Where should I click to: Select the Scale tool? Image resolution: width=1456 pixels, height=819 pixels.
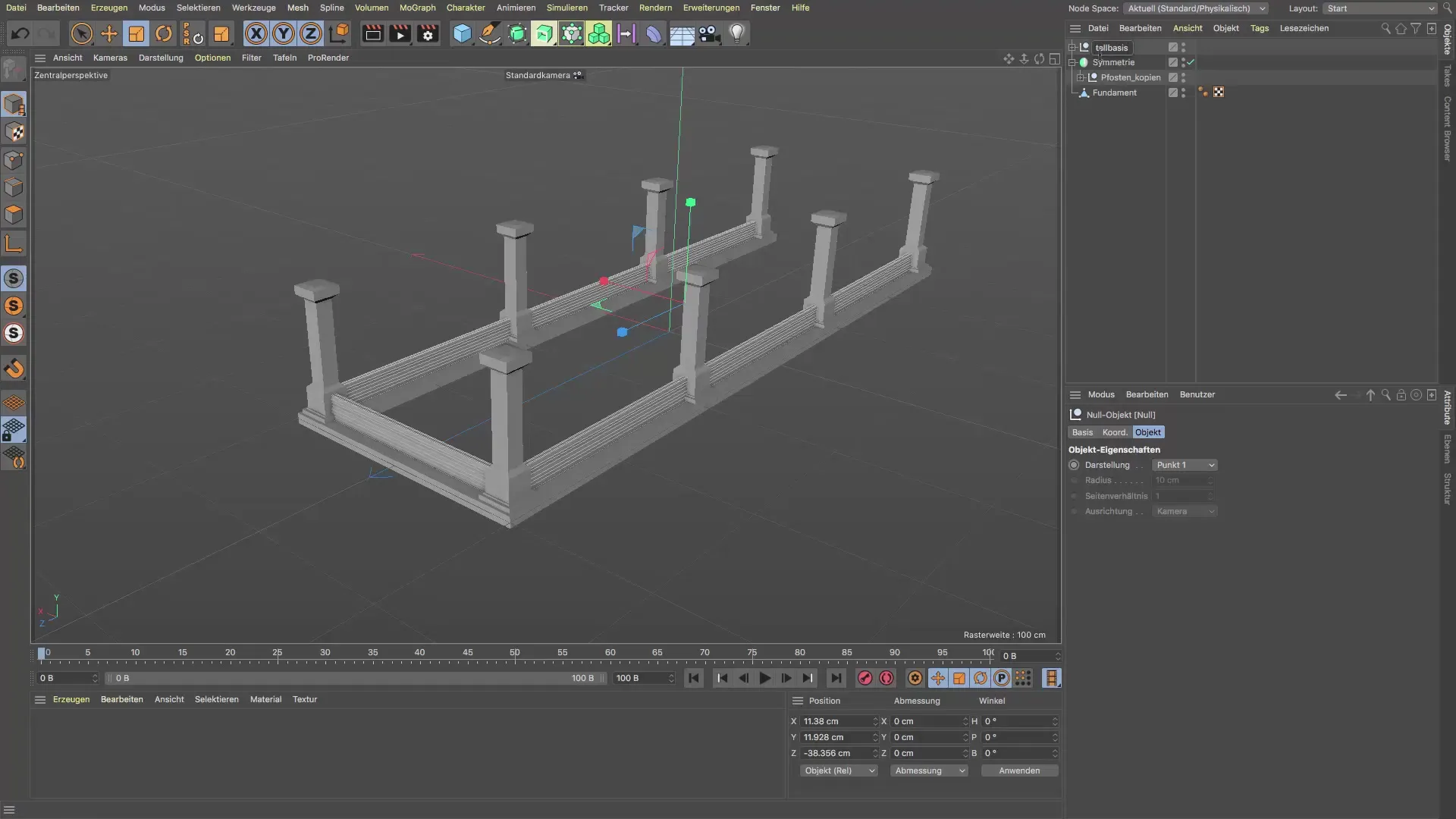pos(136,33)
